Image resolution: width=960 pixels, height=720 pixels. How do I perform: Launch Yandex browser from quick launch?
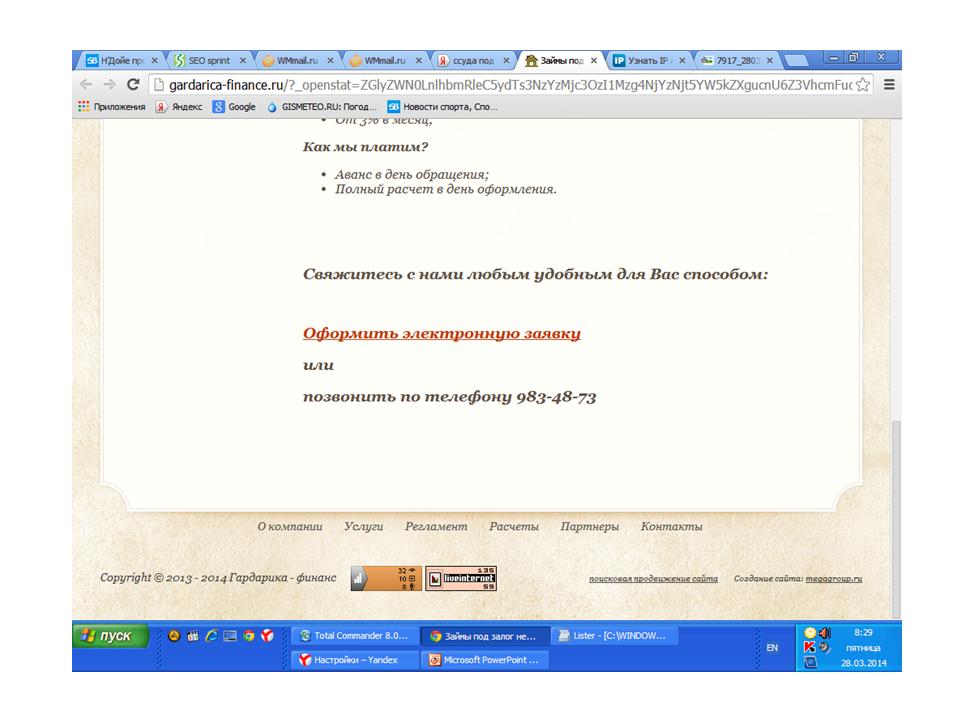[267, 636]
